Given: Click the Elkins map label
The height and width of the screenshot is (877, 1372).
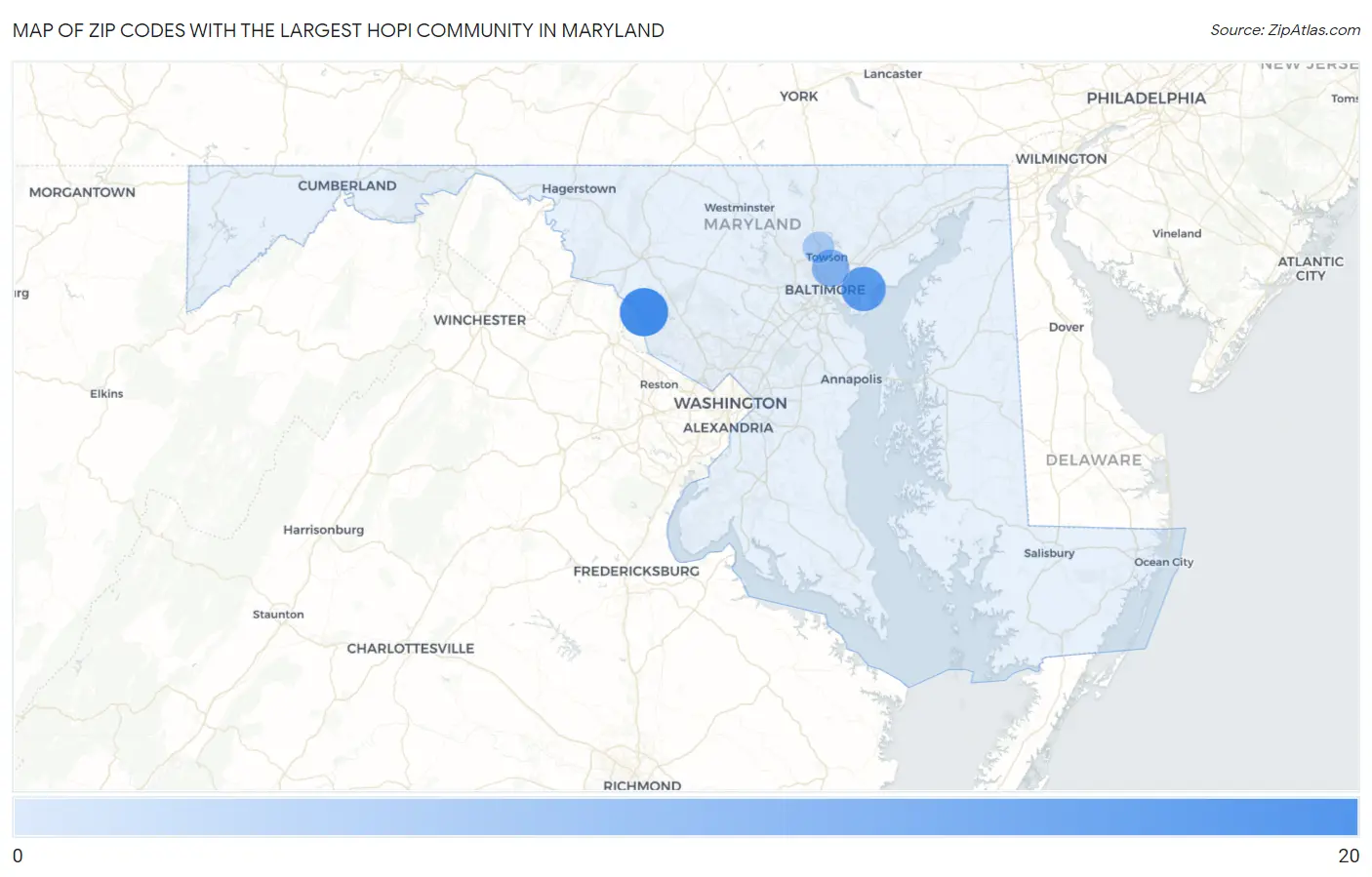Looking at the screenshot, I should click(x=106, y=394).
